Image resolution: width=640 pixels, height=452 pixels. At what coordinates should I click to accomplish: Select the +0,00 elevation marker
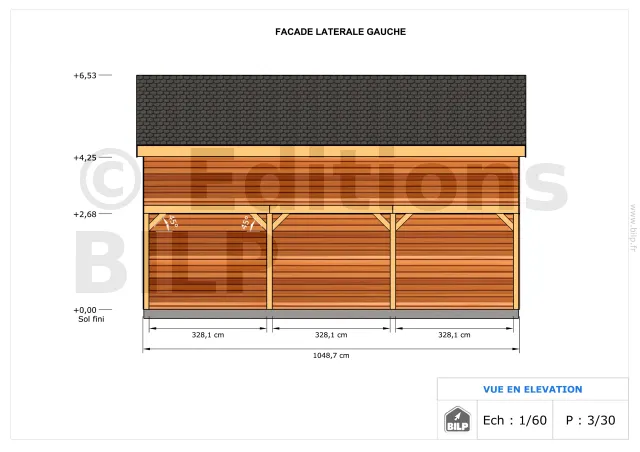coord(84,310)
